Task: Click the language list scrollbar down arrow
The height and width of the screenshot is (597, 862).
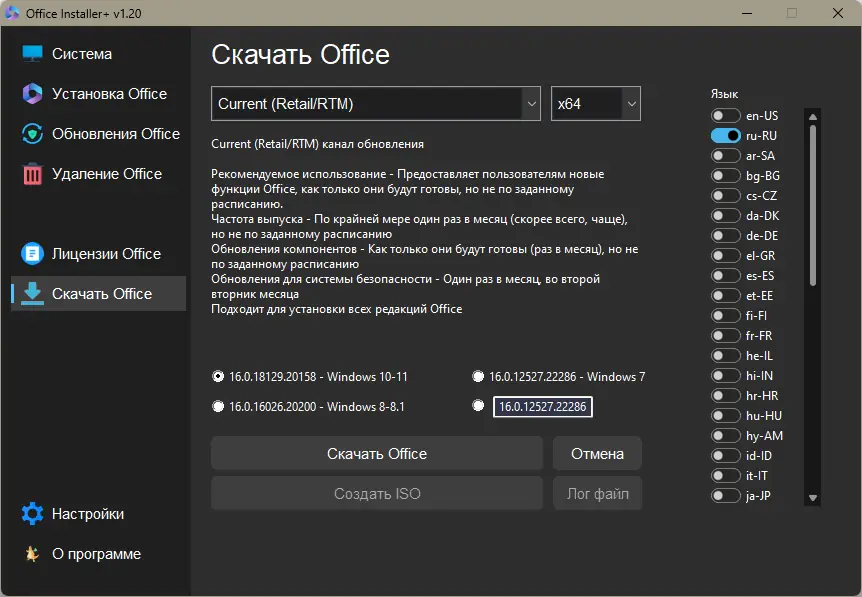Action: pyautogui.click(x=813, y=498)
